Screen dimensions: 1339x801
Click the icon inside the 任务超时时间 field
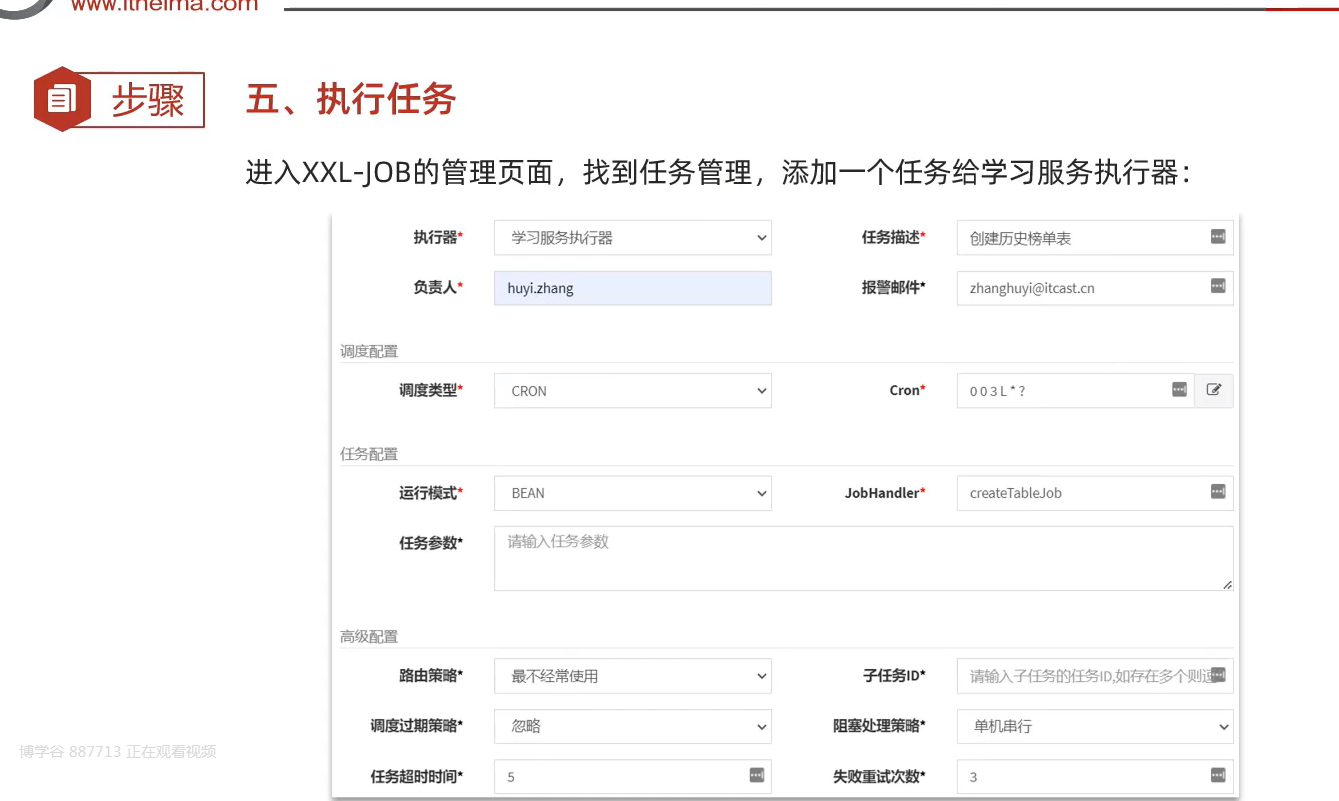(756, 775)
